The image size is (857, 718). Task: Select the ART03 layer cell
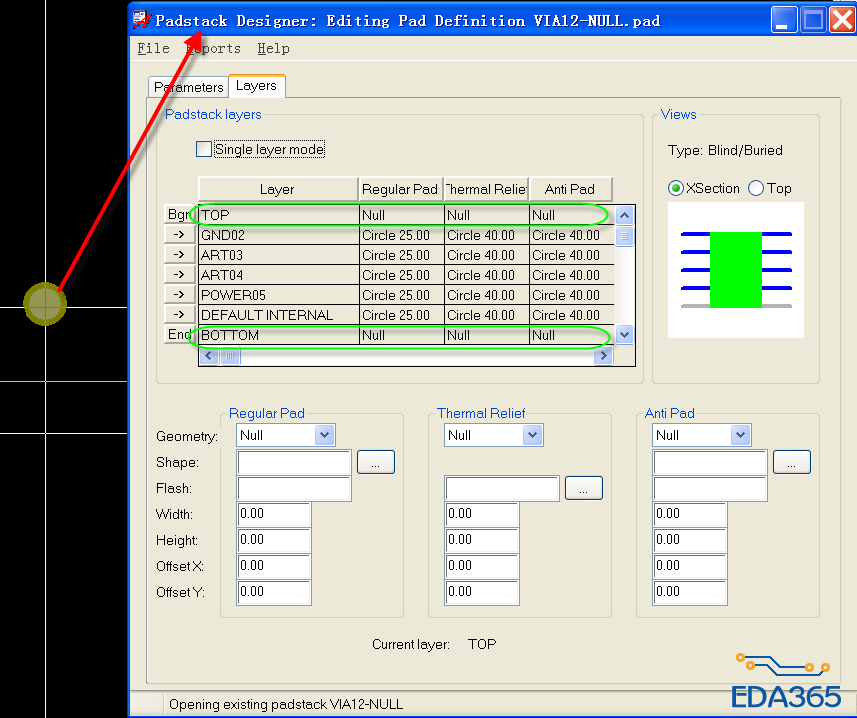279,255
